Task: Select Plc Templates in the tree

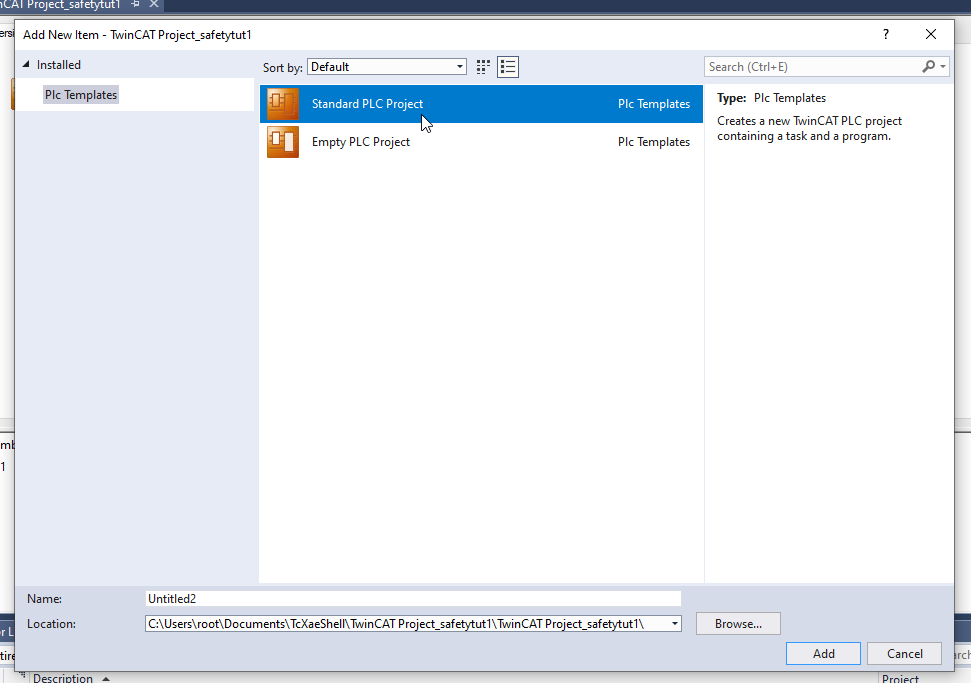Action: pyautogui.click(x=81, y=95)
